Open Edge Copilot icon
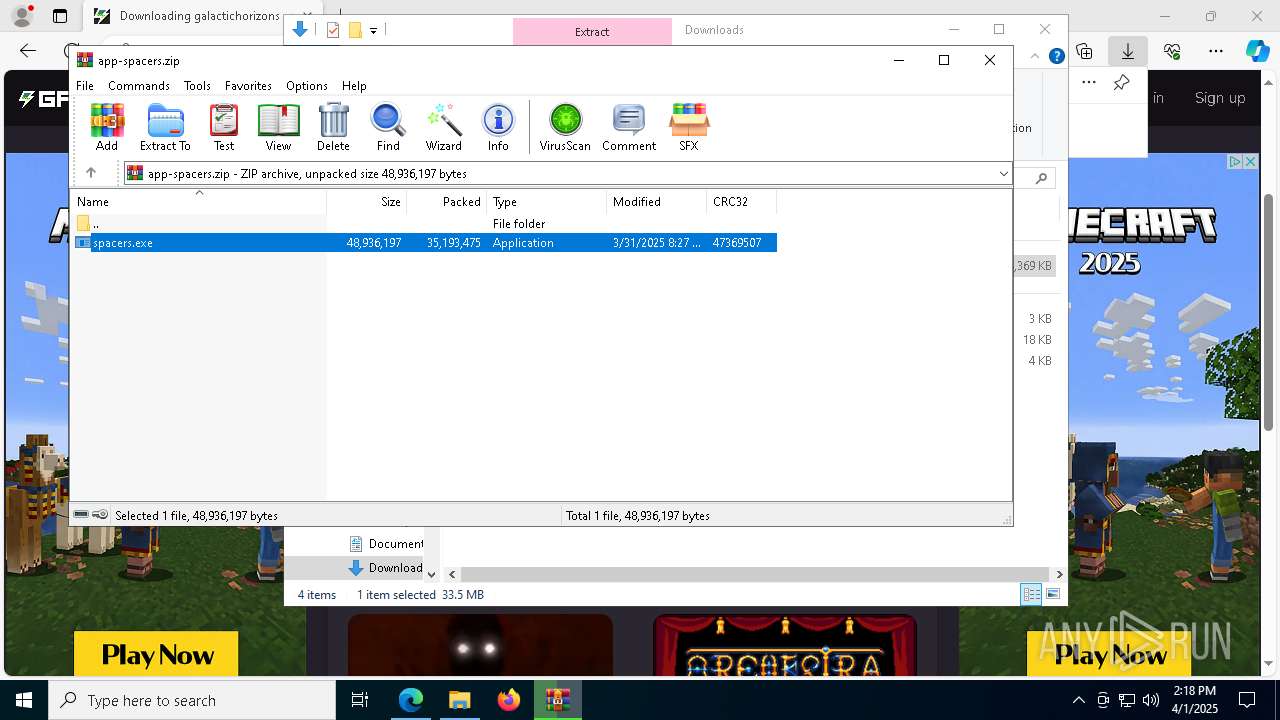Screen dimensions: 1280x720 click(1258, 51)
